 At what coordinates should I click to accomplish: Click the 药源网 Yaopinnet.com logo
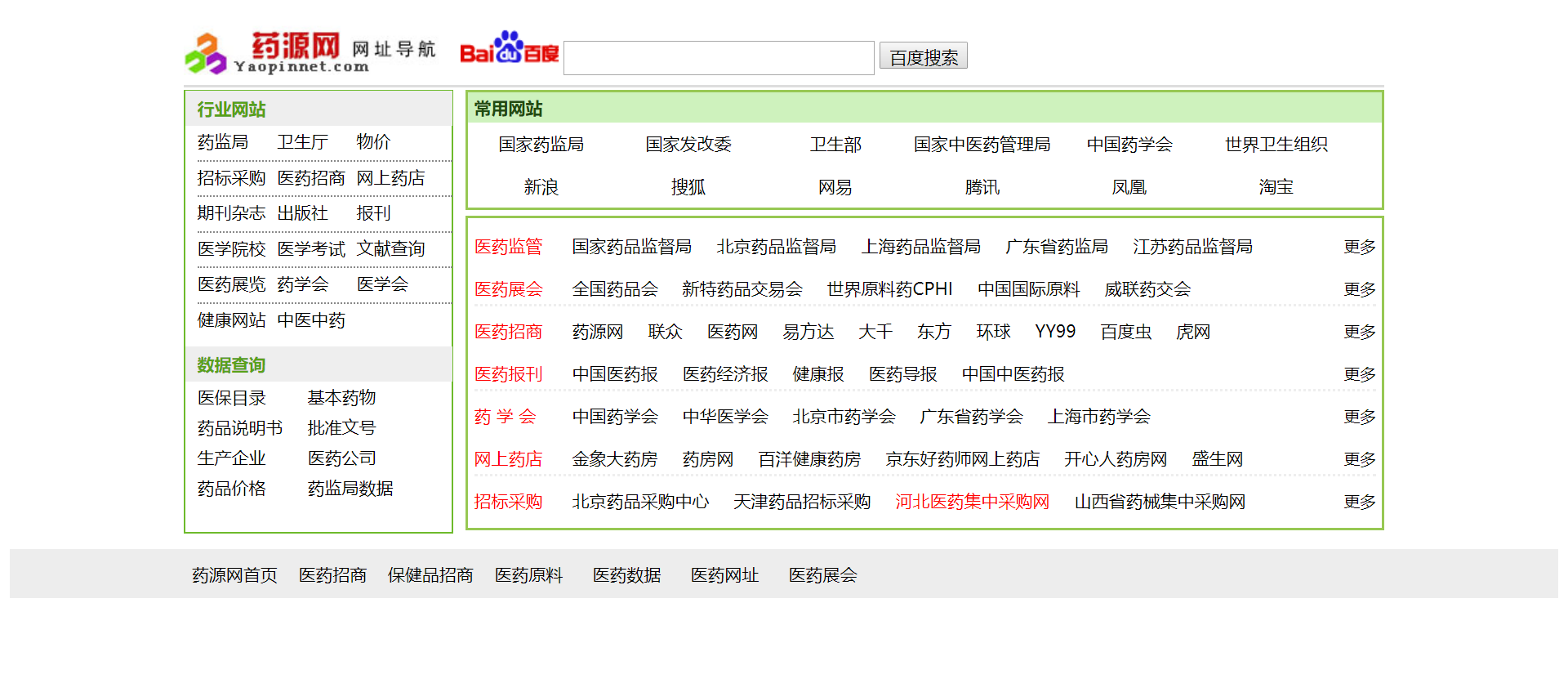click(311, 53)
